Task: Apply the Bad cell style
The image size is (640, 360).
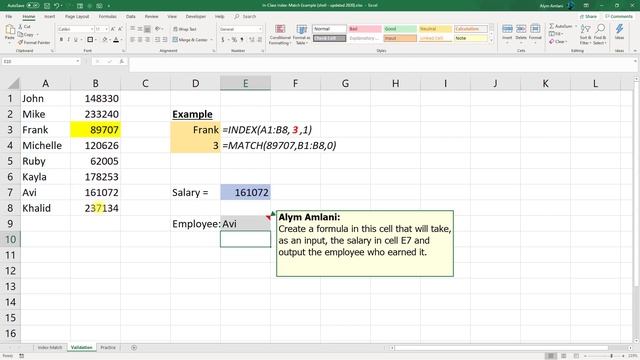Action: click(x=364, y=29)
